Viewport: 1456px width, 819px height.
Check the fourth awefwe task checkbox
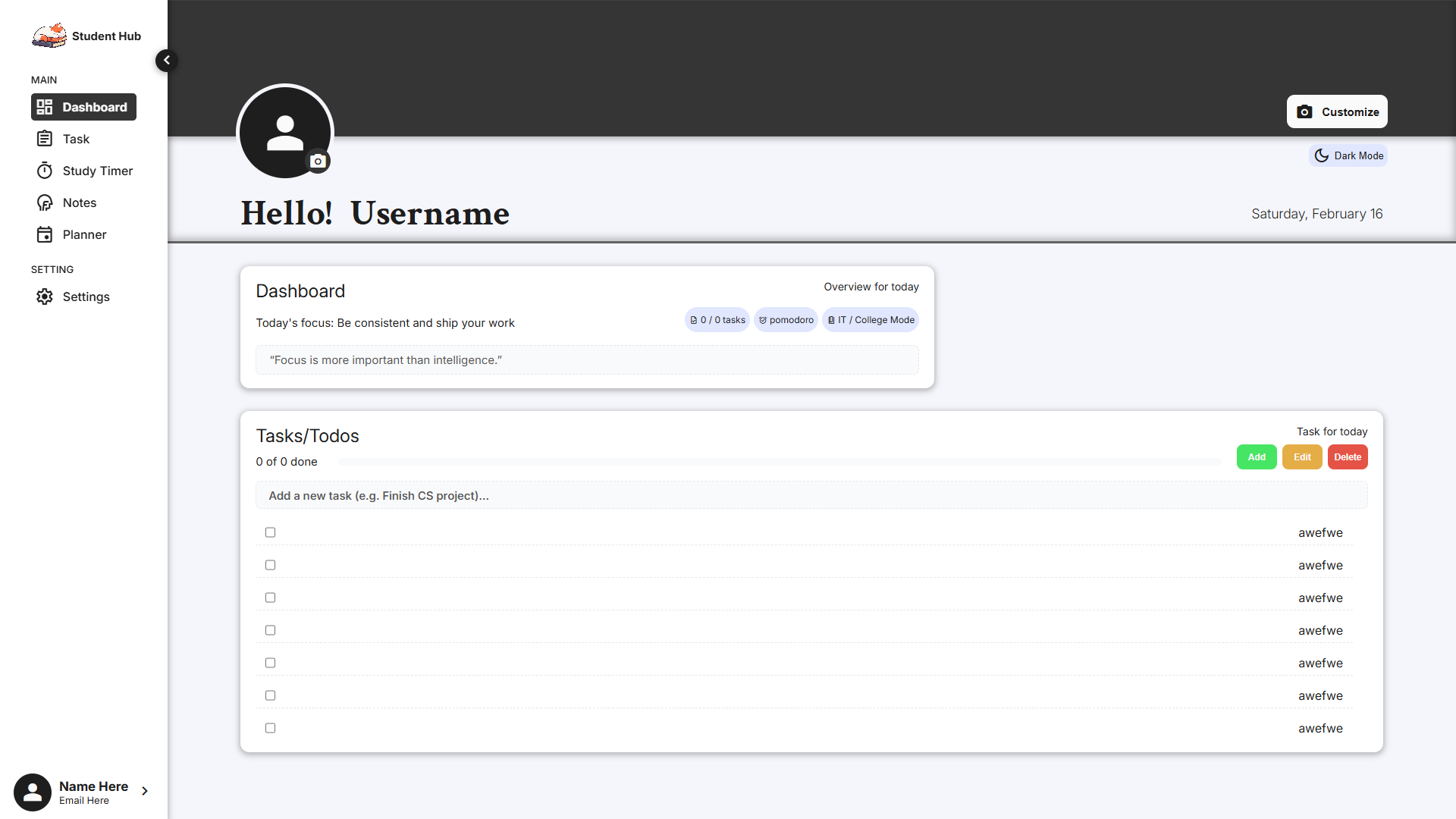pyautogui.click(x=270, y=630)
